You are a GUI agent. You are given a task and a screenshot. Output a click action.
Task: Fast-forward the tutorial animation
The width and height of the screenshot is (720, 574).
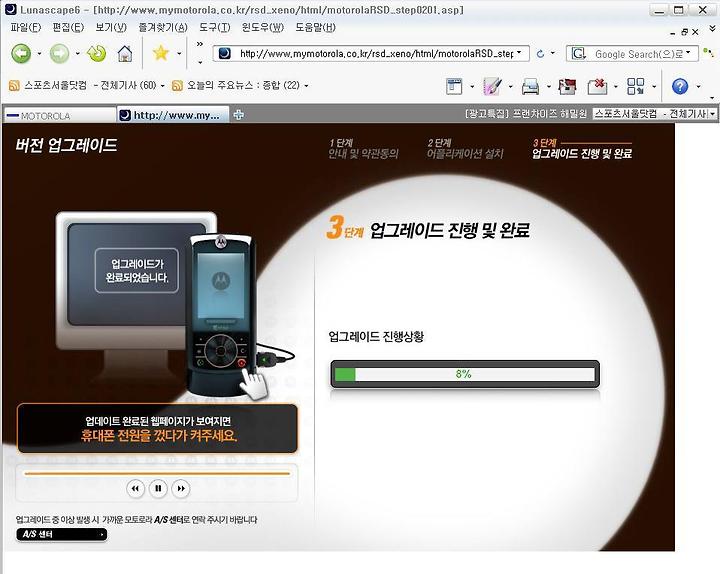[181, 488]
